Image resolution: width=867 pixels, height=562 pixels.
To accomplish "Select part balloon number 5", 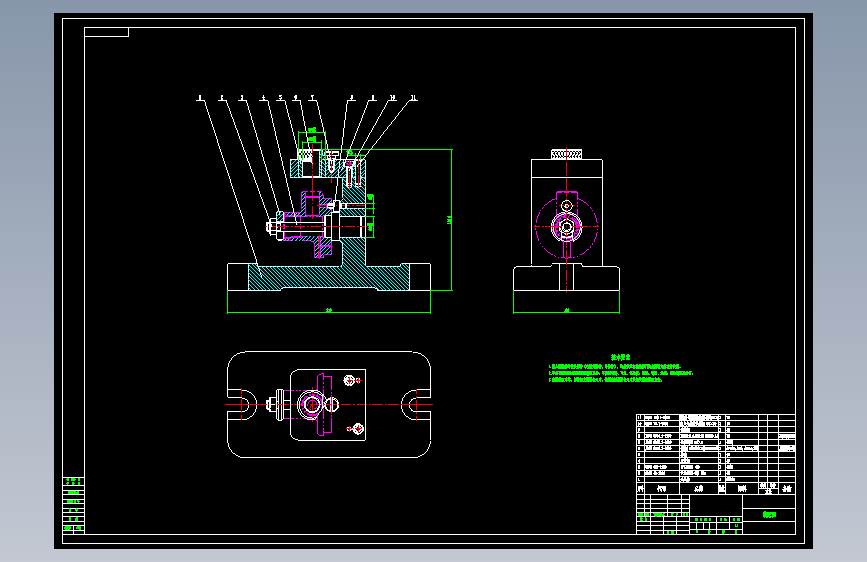I will 280,98.
